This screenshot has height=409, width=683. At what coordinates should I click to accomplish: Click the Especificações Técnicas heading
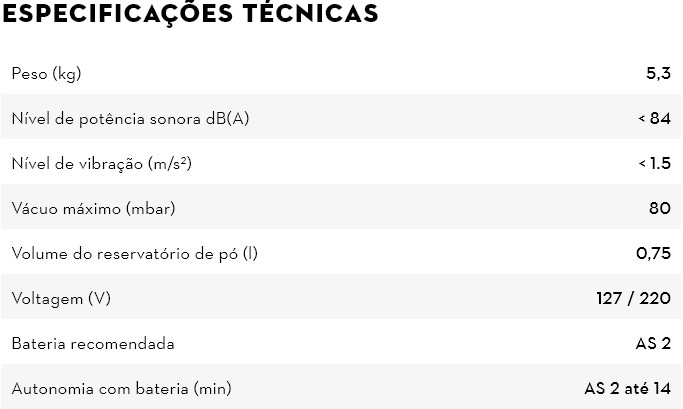click(190, 13)
